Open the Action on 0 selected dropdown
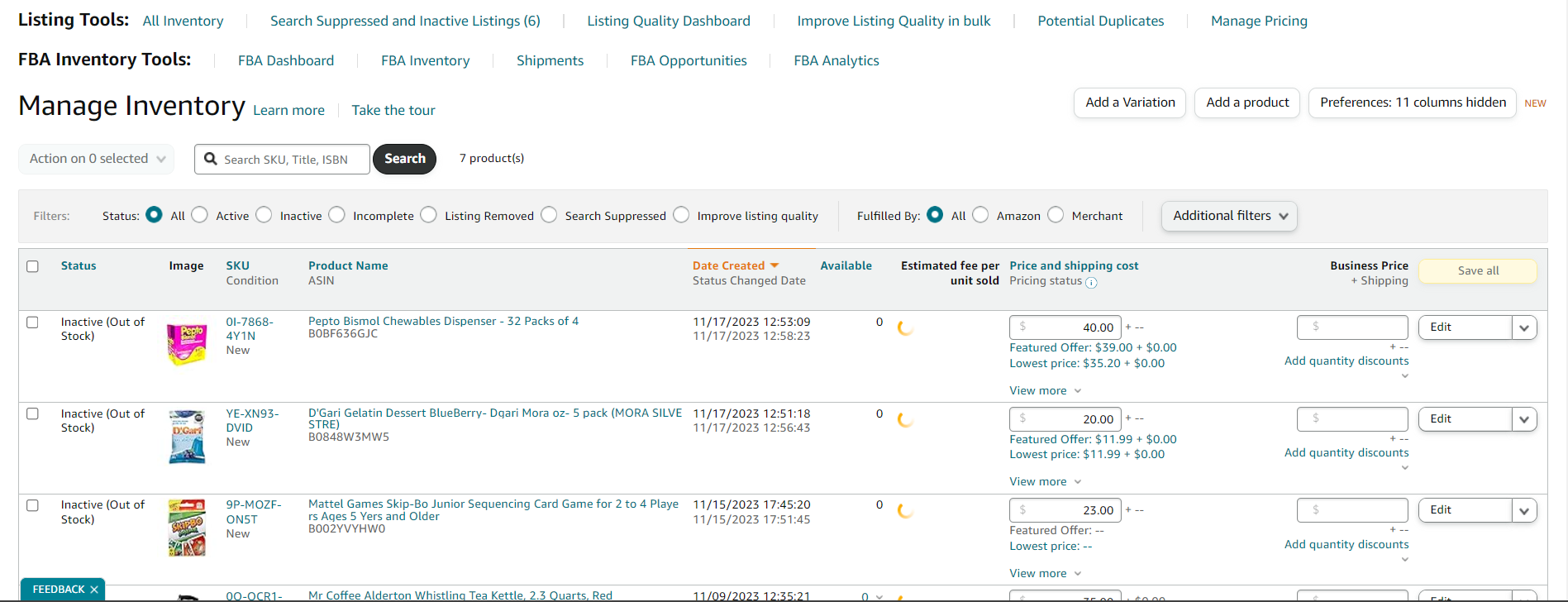The height and width of the screenshot is (602, 1568). (x=96, y=159)
